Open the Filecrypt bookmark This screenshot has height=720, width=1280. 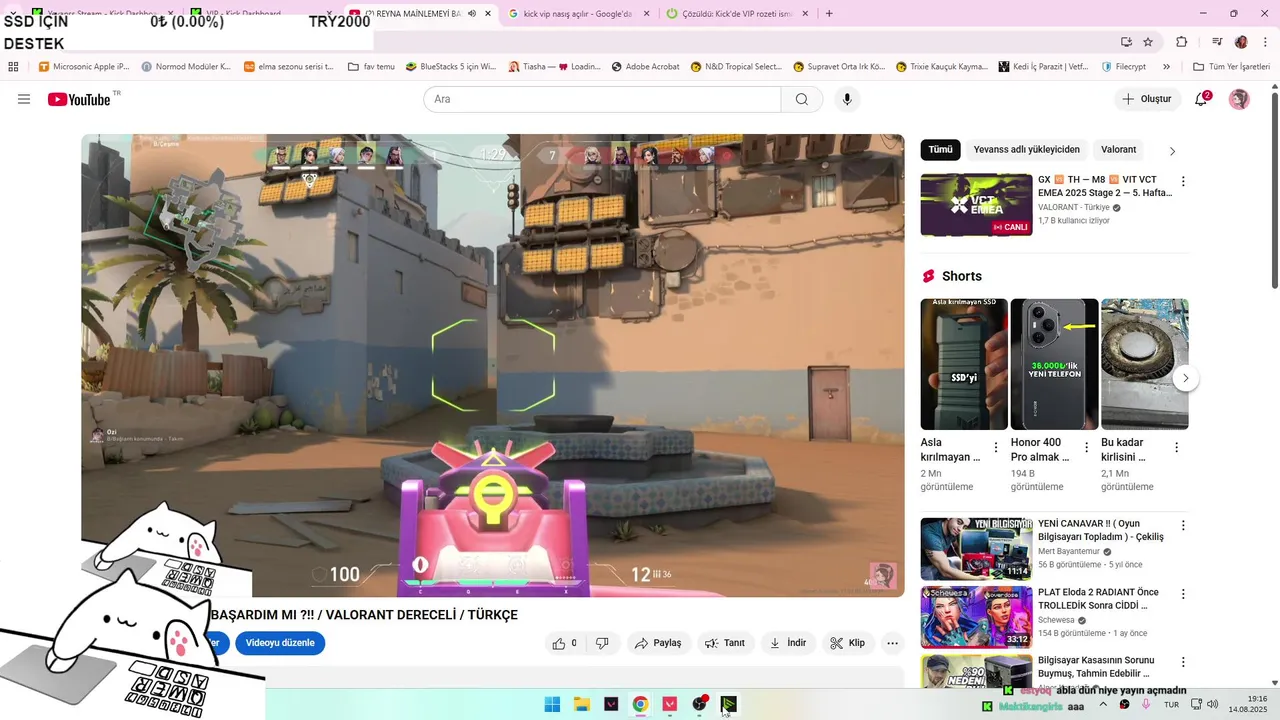point(1123,67)
